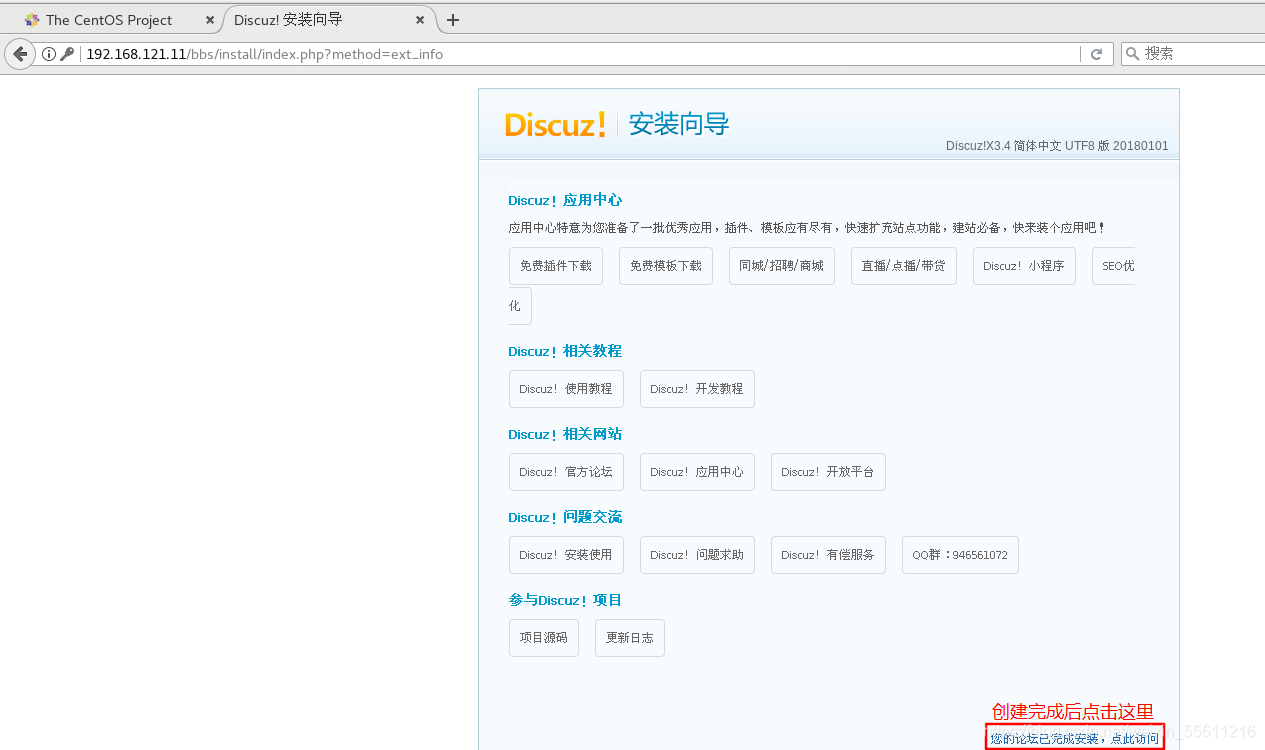Close The CentOS Project tab
The image size is (1265, 750).
click(210, 20)
